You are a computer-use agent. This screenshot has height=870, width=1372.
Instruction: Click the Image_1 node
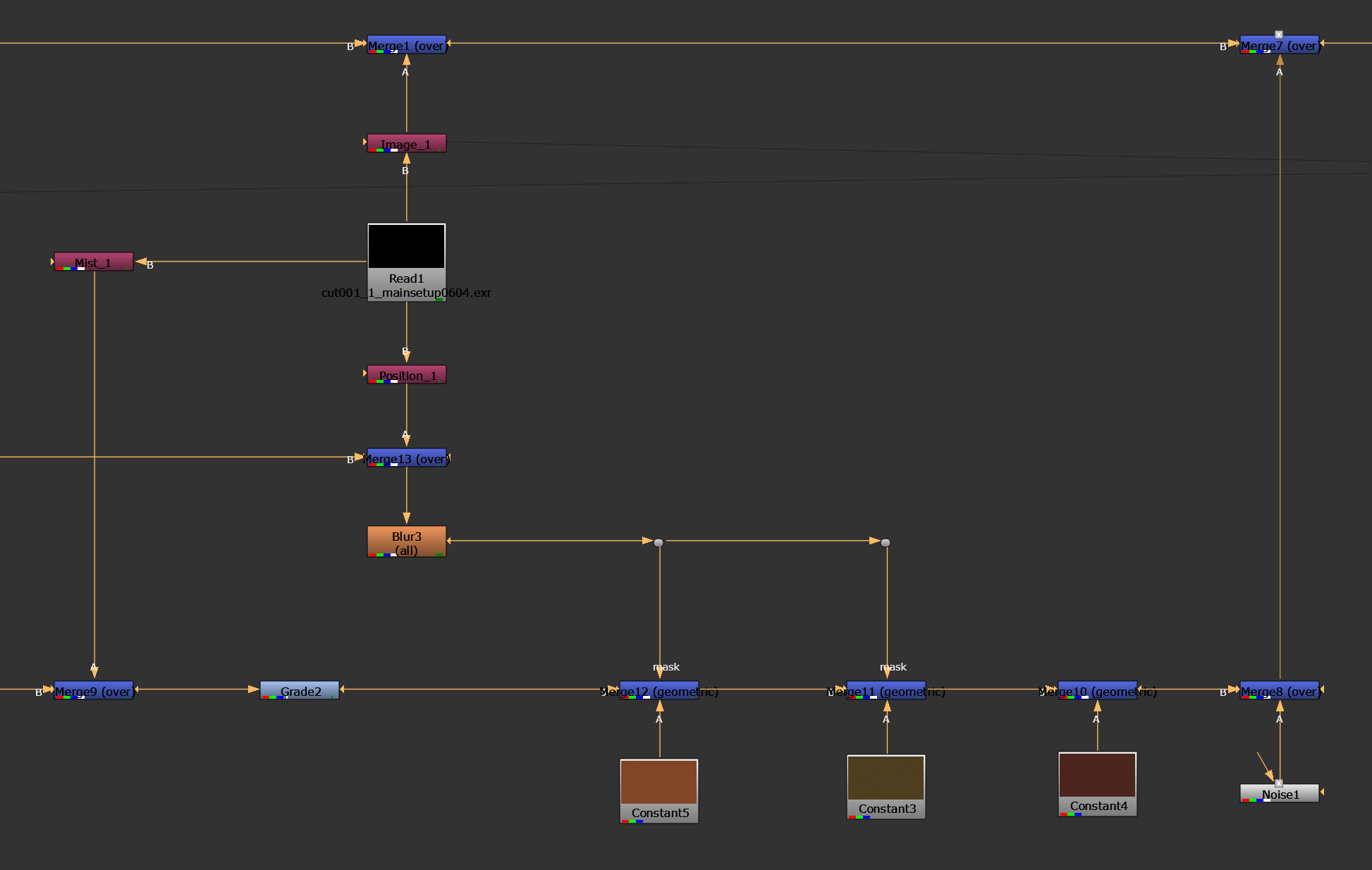[x=407, y=143]
